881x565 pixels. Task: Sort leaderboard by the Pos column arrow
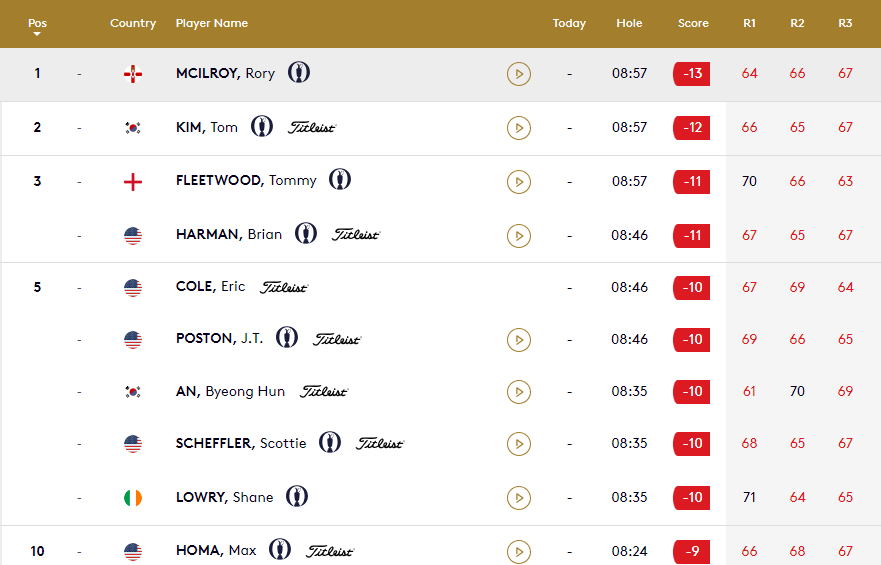[37, 34]
